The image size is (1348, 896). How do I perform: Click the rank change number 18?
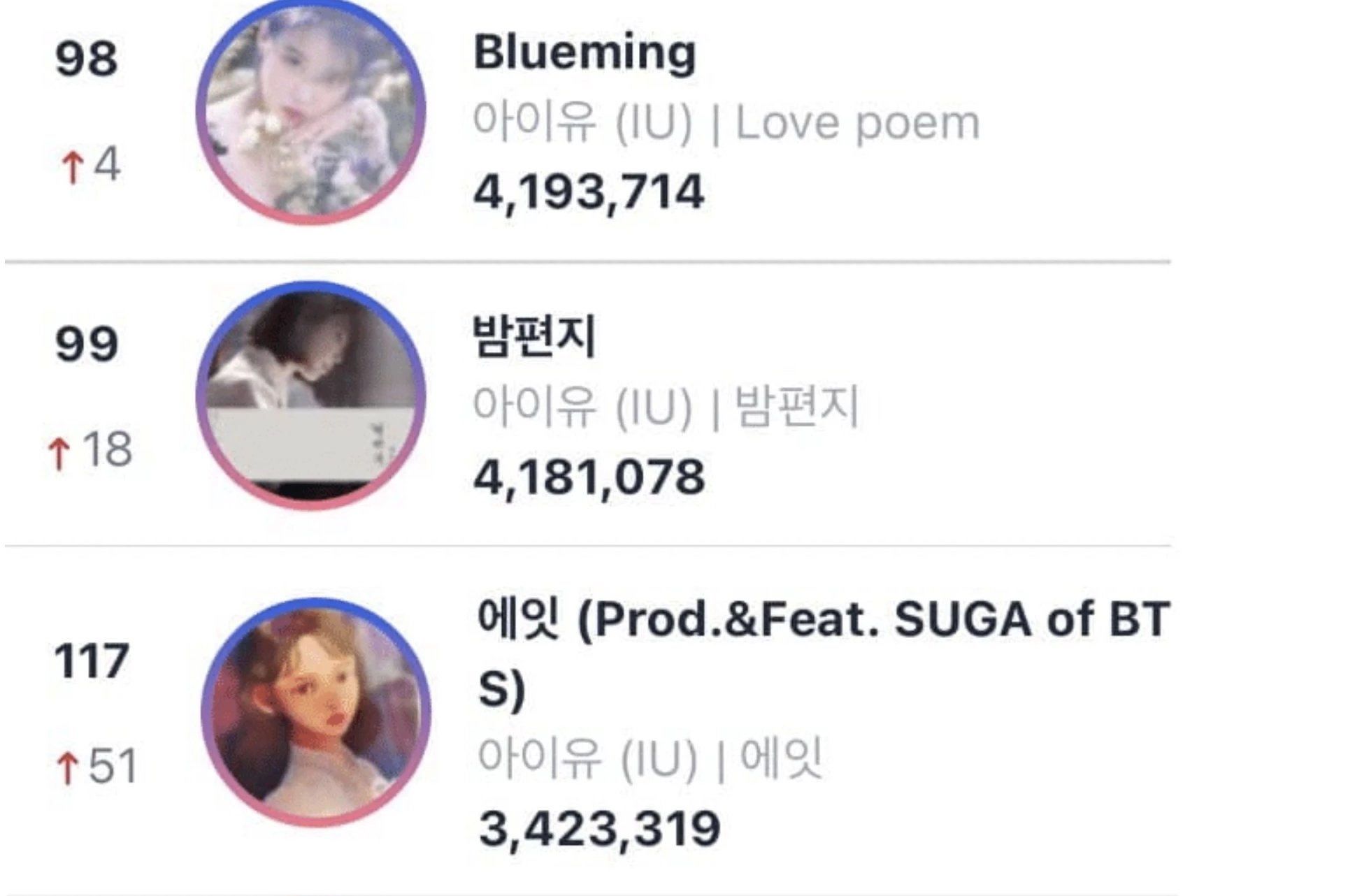click(107, 449)
